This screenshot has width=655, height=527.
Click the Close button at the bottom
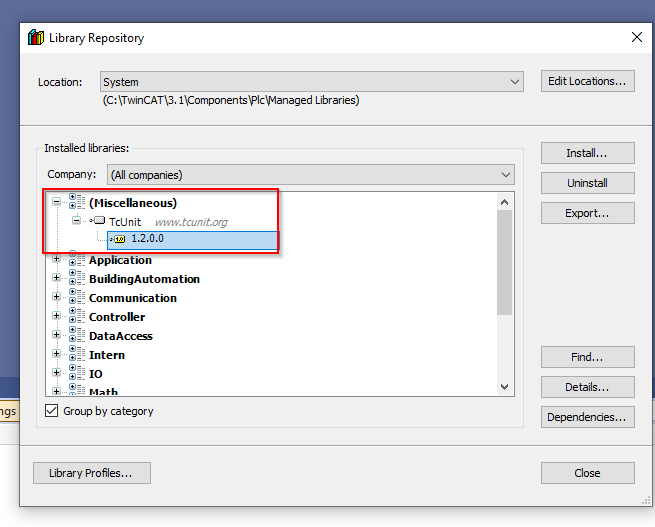[588, 473]
